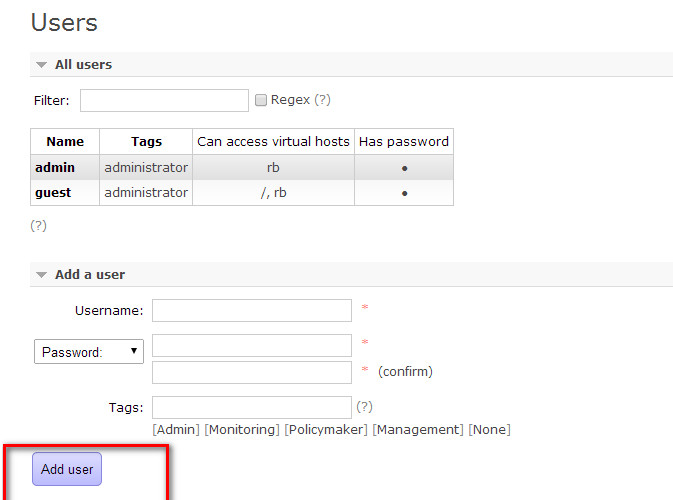Insert the Monitoring tag shortcut
The width and height of the screenshot is (673, 500).
(x=242, y=430)
